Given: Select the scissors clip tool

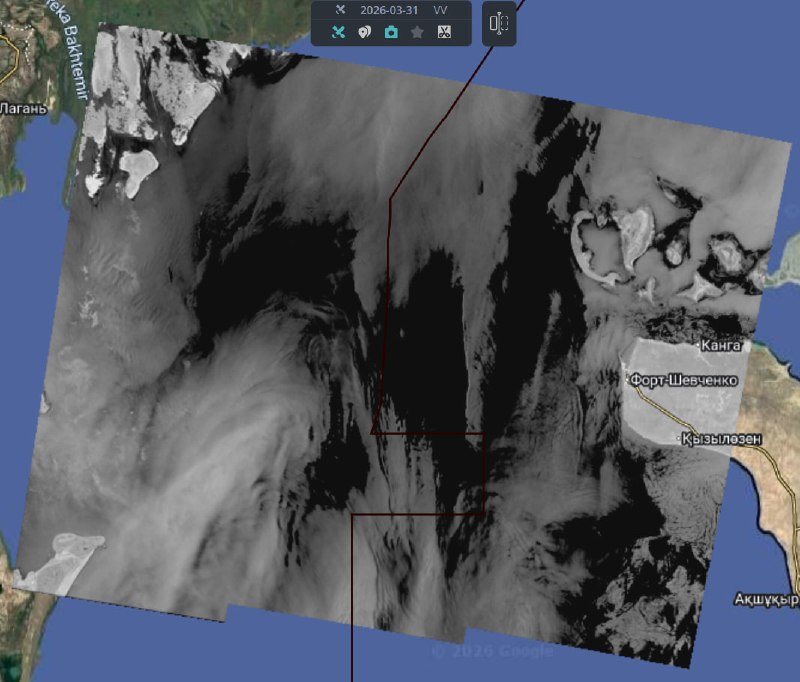Looking at the screenshot, I should 444,32.
